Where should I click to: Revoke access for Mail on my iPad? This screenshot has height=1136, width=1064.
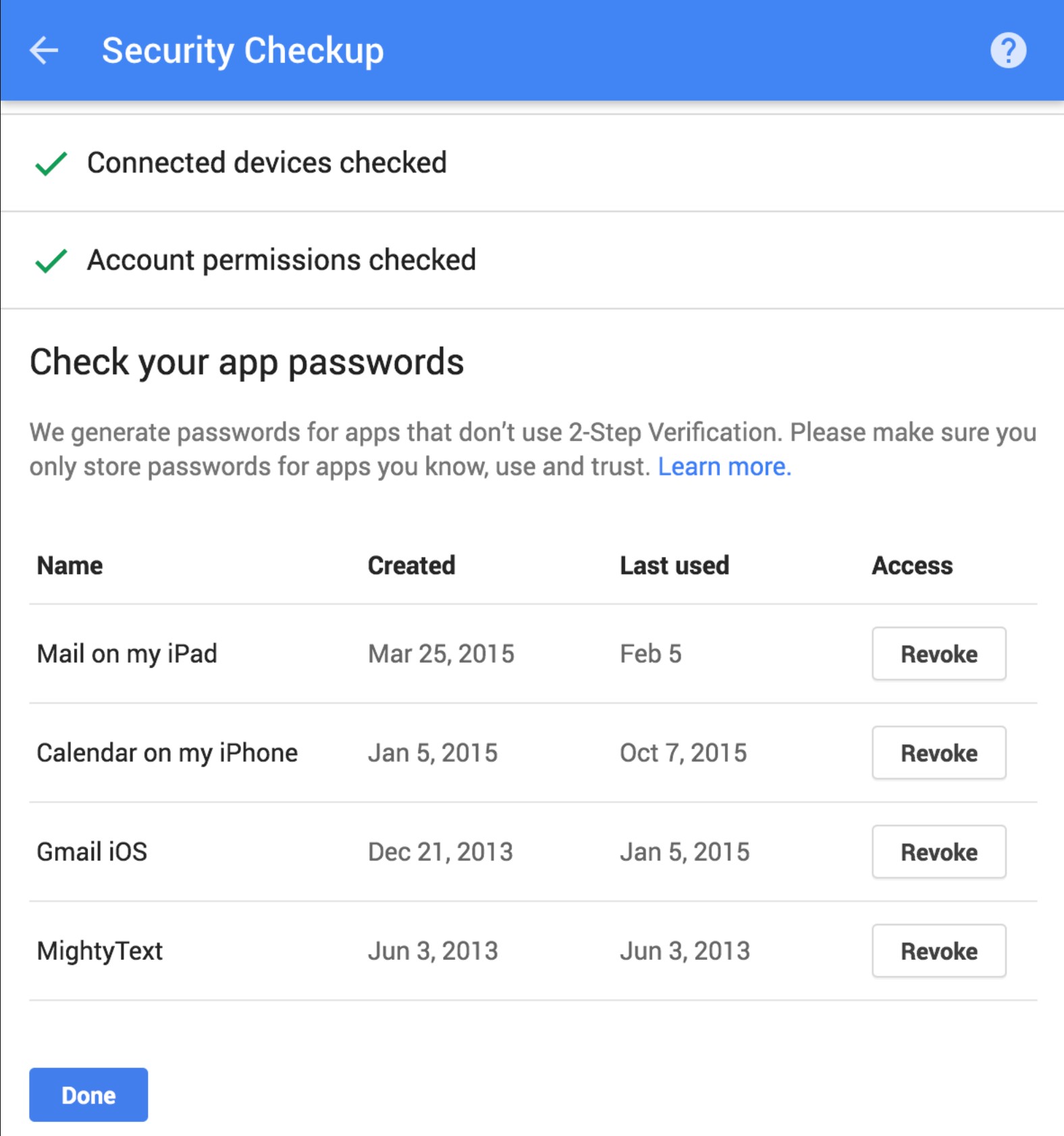938,654
